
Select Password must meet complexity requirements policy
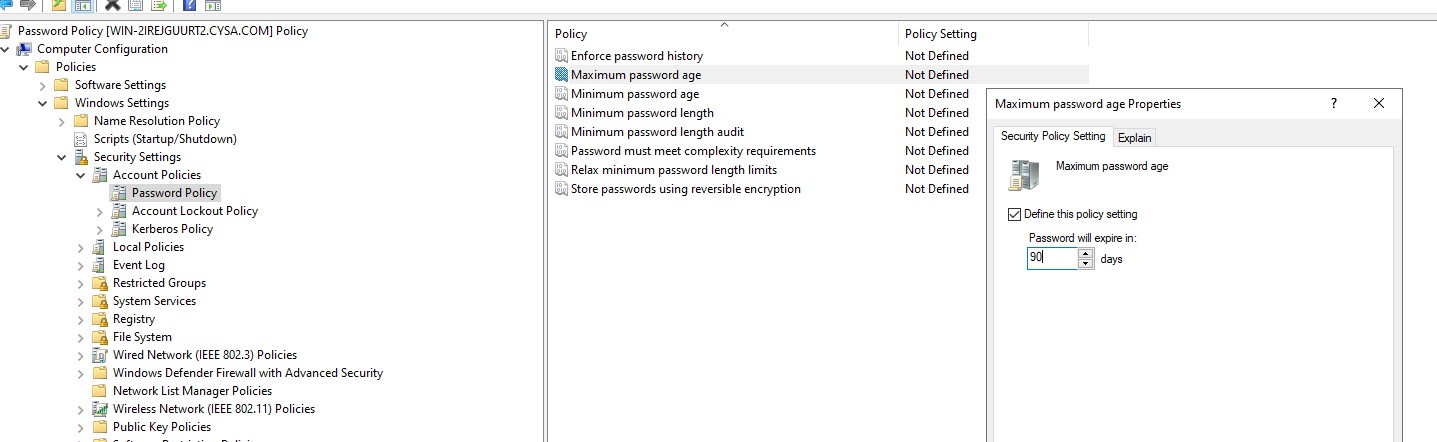coord(693,151)
